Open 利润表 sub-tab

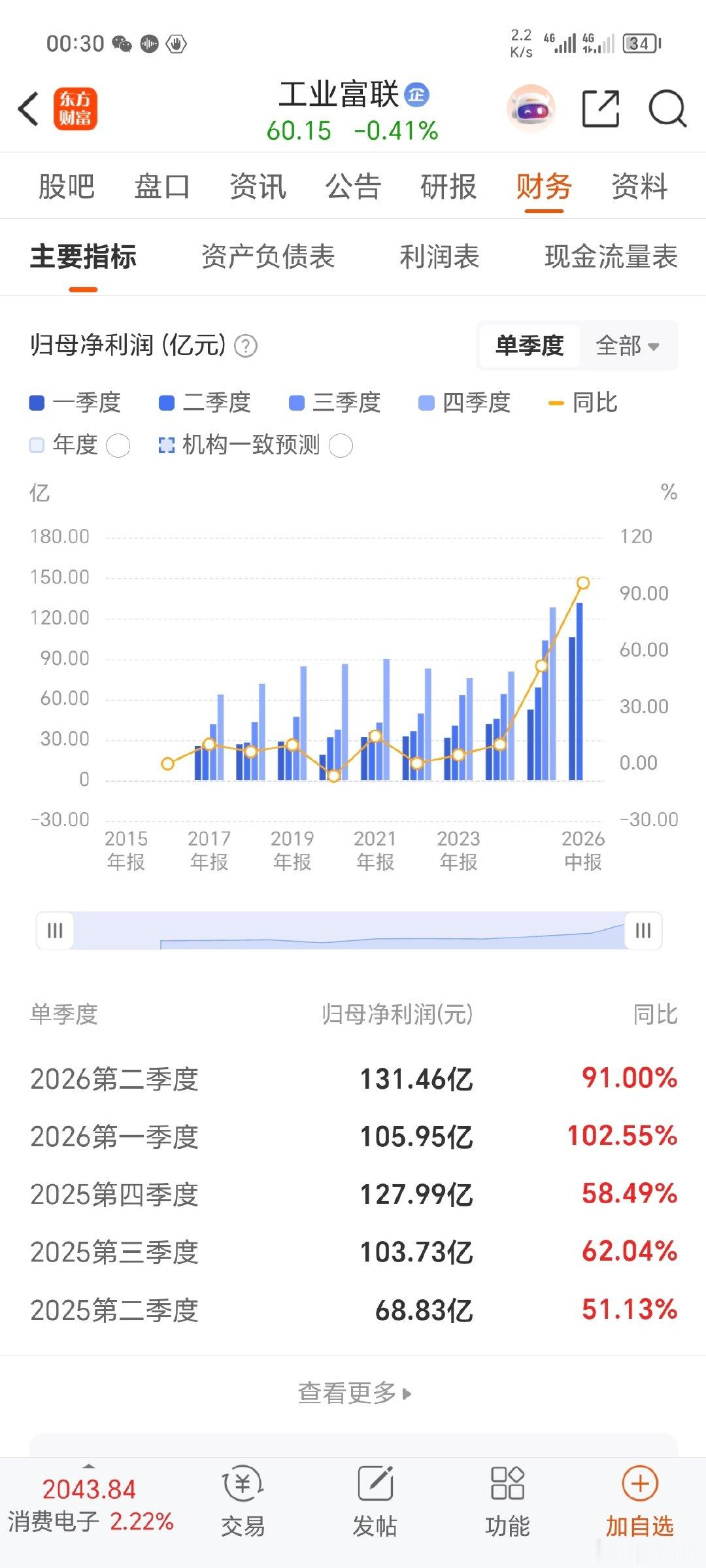point(439,257)
